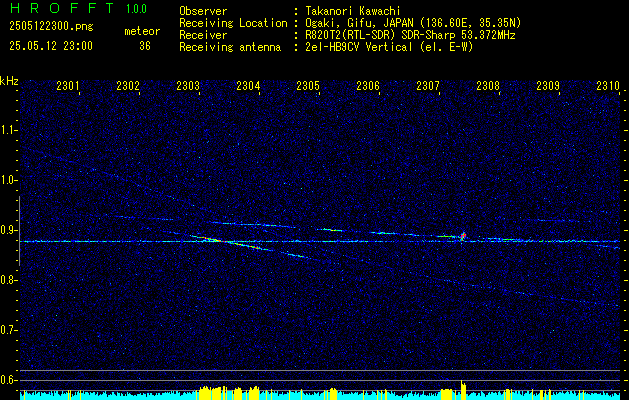Click frequency axis label 0.9
The height and width of the screenshot is (400, 629).
click(8, 230)
